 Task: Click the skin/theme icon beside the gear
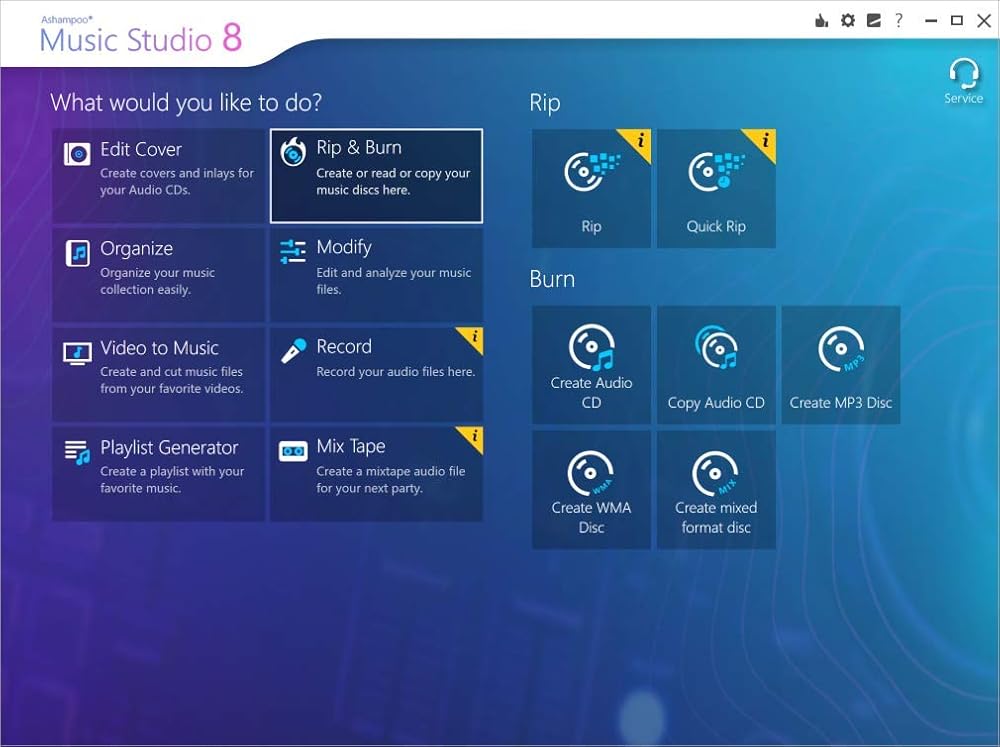[872, 20]
